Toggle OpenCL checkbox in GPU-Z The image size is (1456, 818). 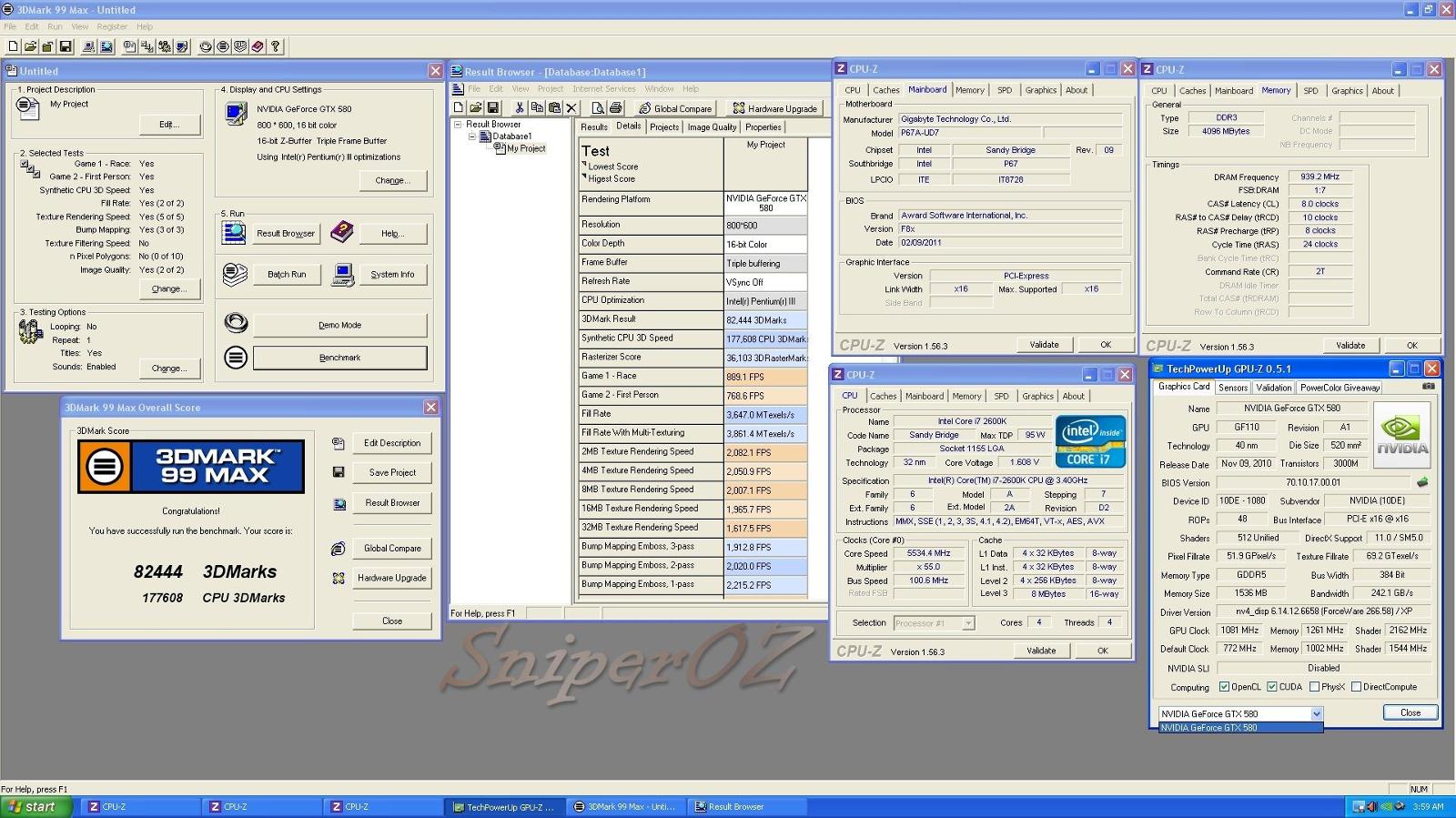1224,687
